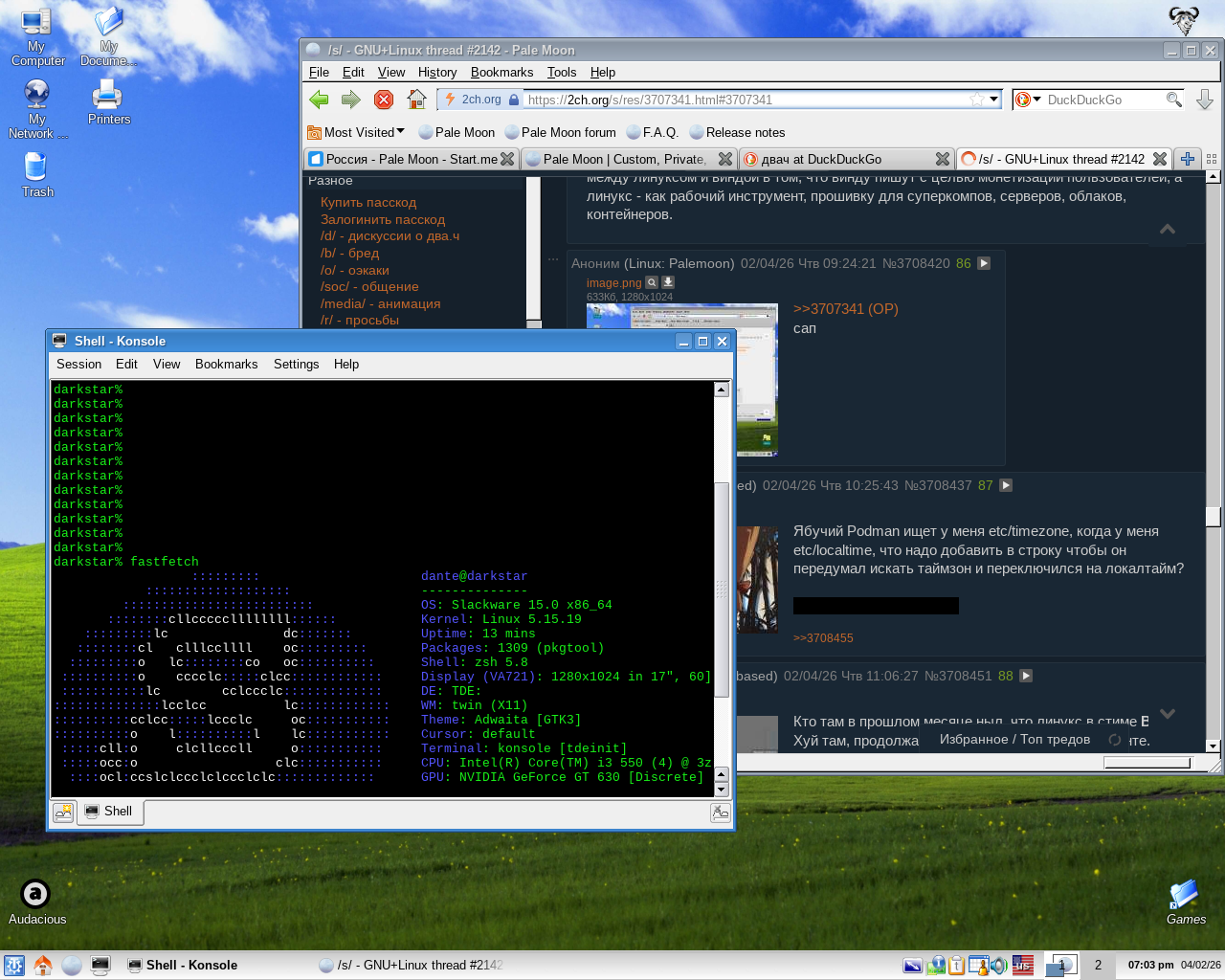Open the Tools menu in Pale Moon
The width and height of the screenshot is (1225, 980).
[x=562, y=72]
